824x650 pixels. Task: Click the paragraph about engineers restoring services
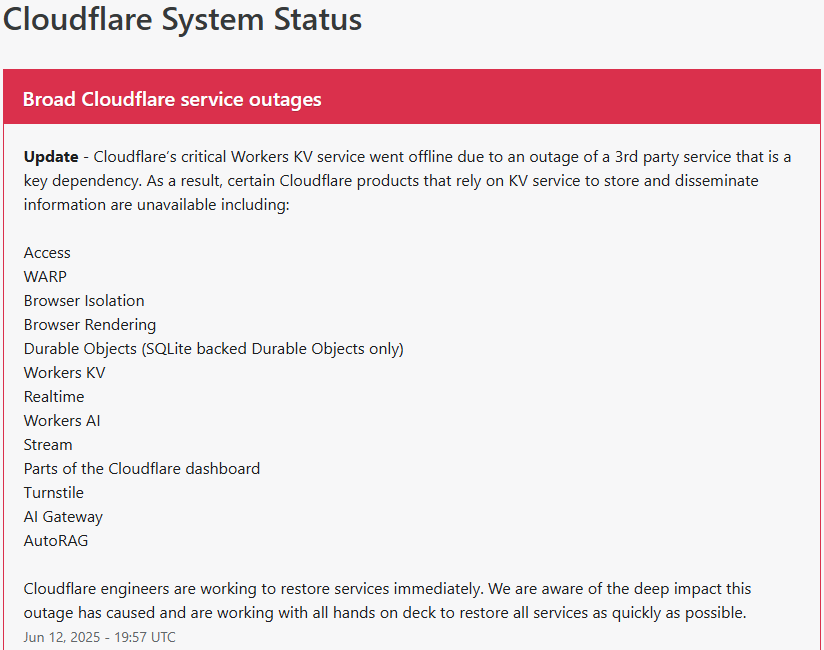pyautogui.click(x=387, y=601)
